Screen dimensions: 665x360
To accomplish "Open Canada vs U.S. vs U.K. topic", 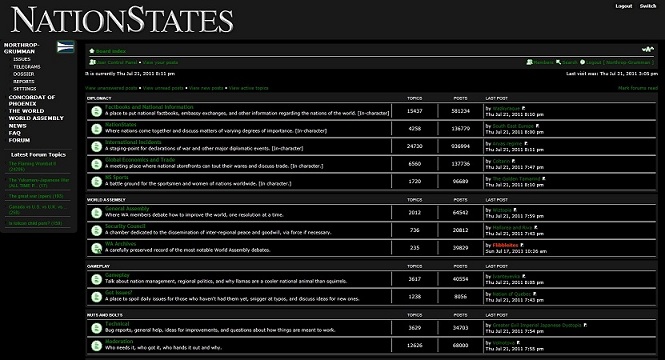I will [37, 209].
